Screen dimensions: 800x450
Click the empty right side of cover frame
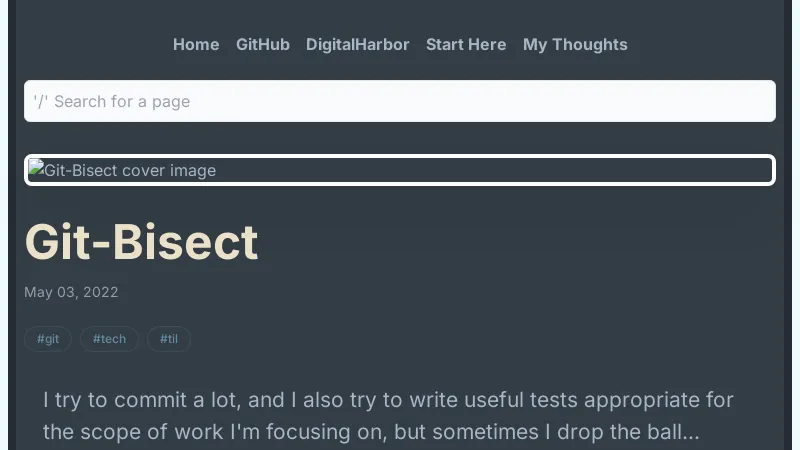600,170
